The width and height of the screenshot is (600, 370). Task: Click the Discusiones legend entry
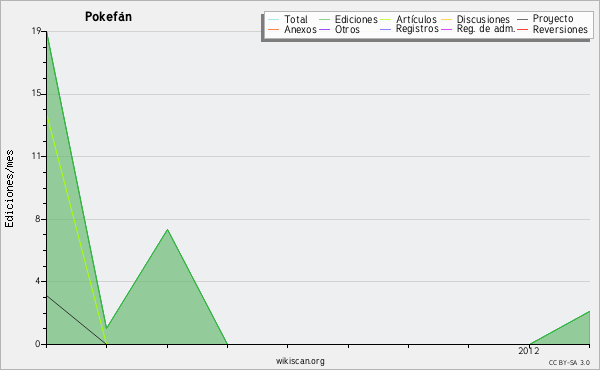tap(476, 19)
